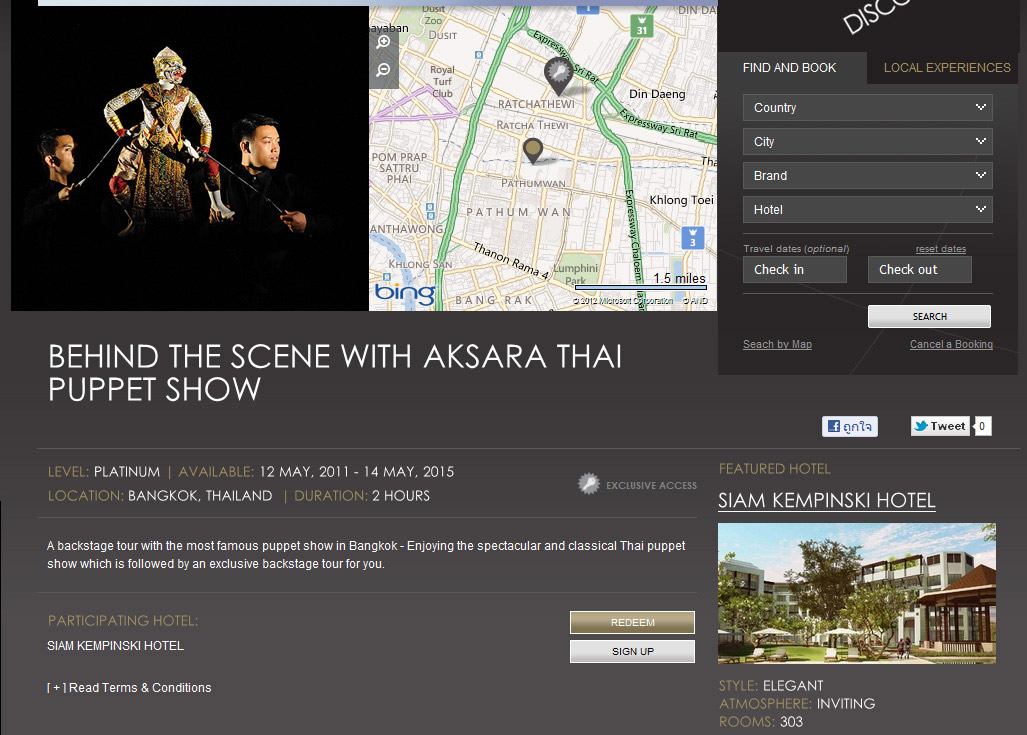1027x735 pixels.
Task: Click the 2 Hours duration text
Action: coord(401,496)
